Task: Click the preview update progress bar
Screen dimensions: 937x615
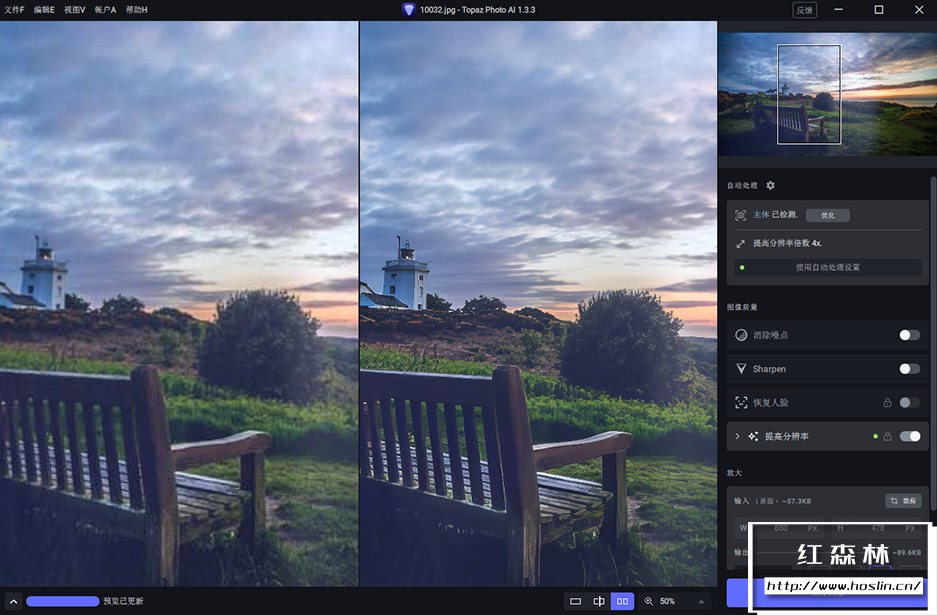Action: (x=63, y=601)
